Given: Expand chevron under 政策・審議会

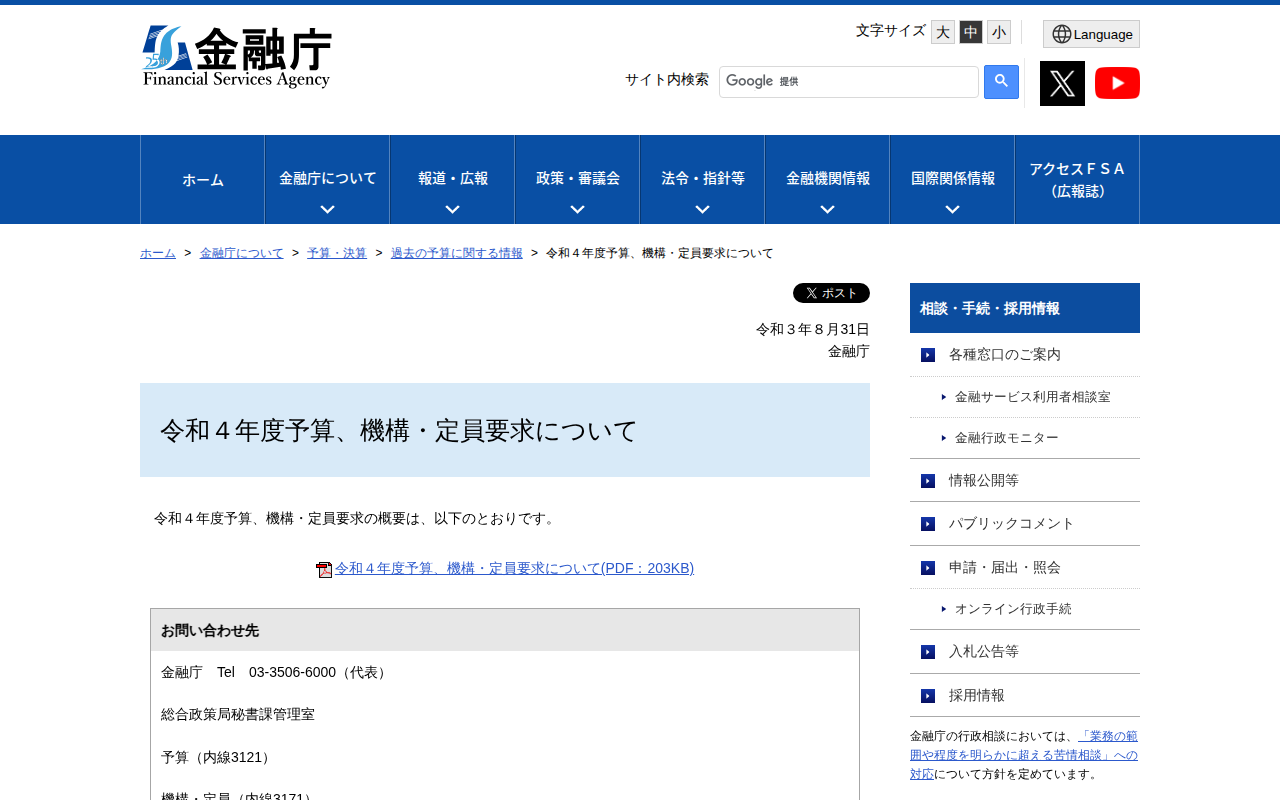Looking at the screenshot, I should tap(577, 209).
